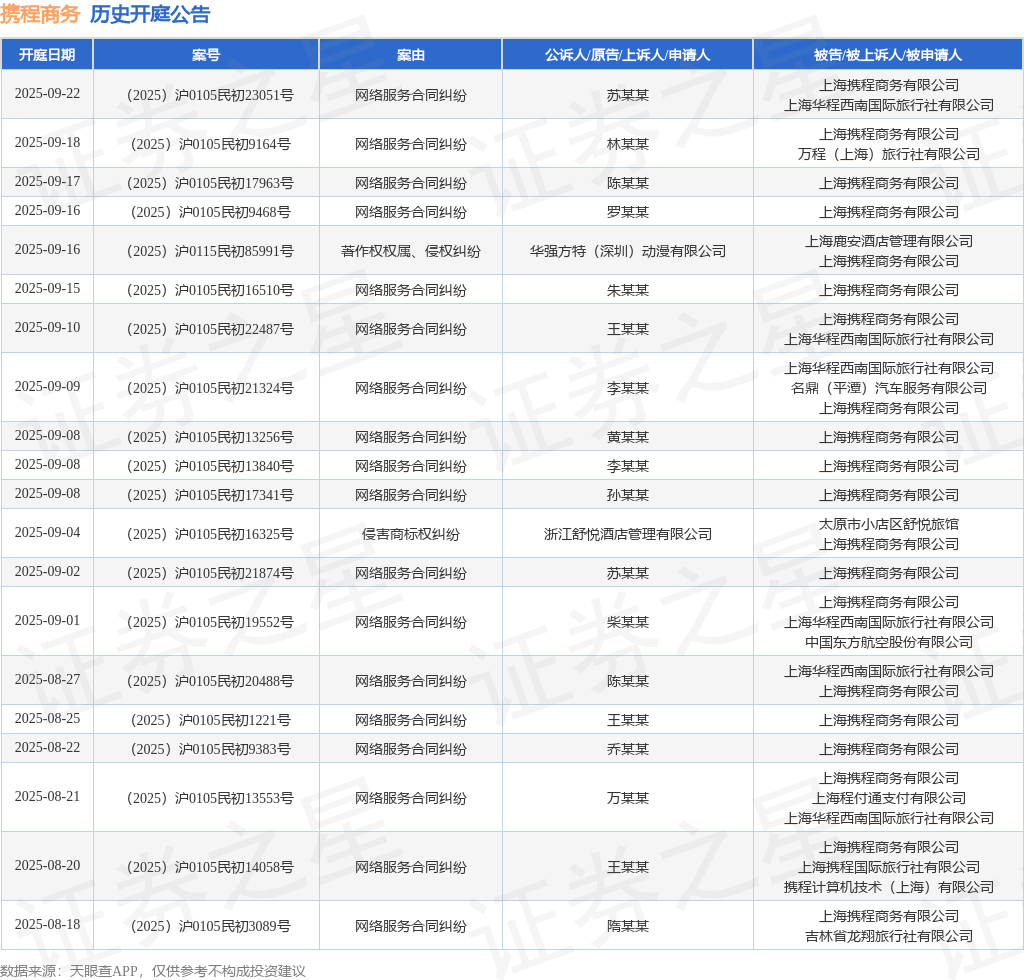
Task: Select case number 沪0105民初22487号
Action: pos(210,329)
